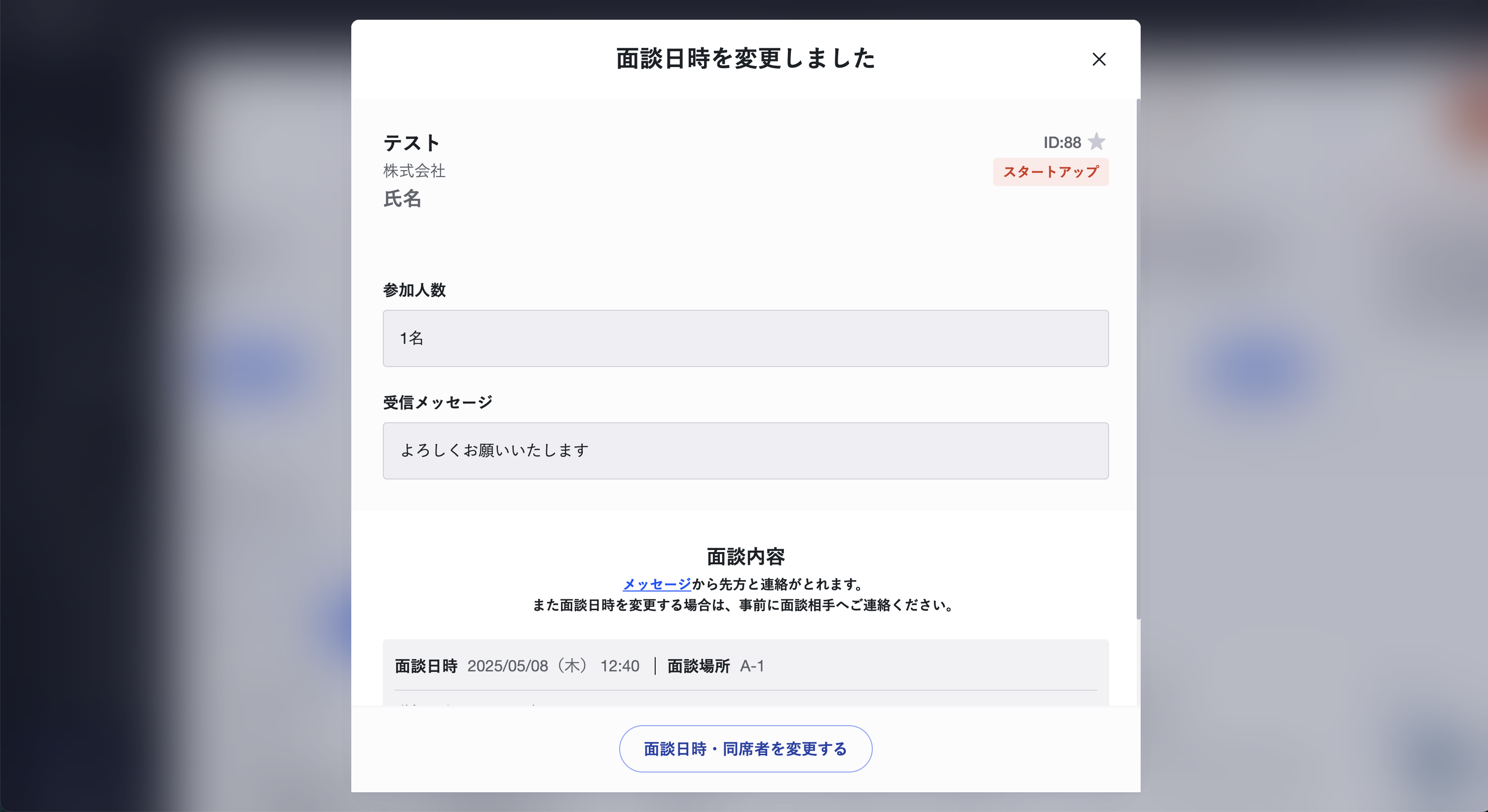Screen dimensions: 1488x812
Task: Click the dialog title 面談日時を変更しました
Action: 745,59
